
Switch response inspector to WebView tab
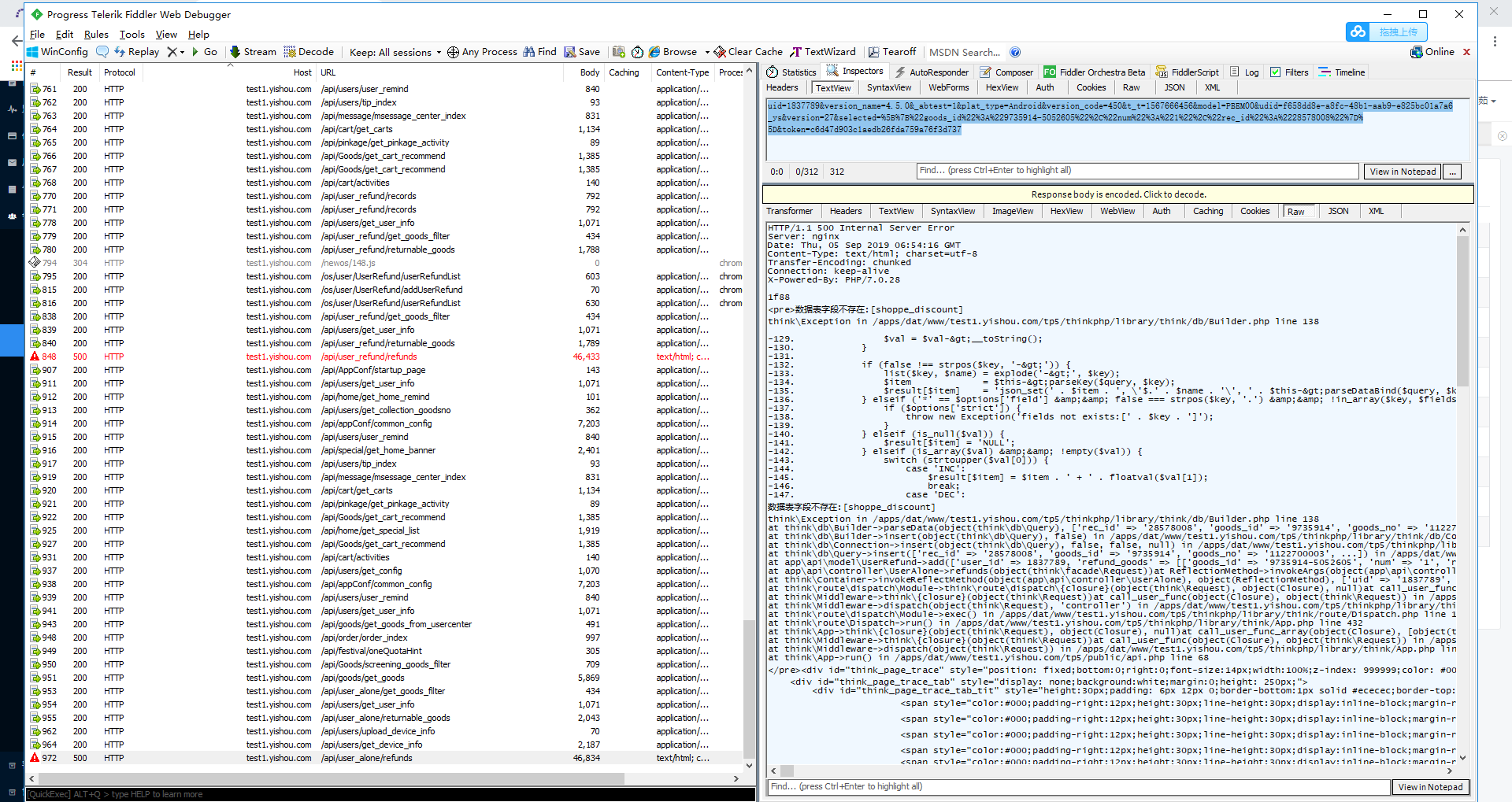(1117, 211)
